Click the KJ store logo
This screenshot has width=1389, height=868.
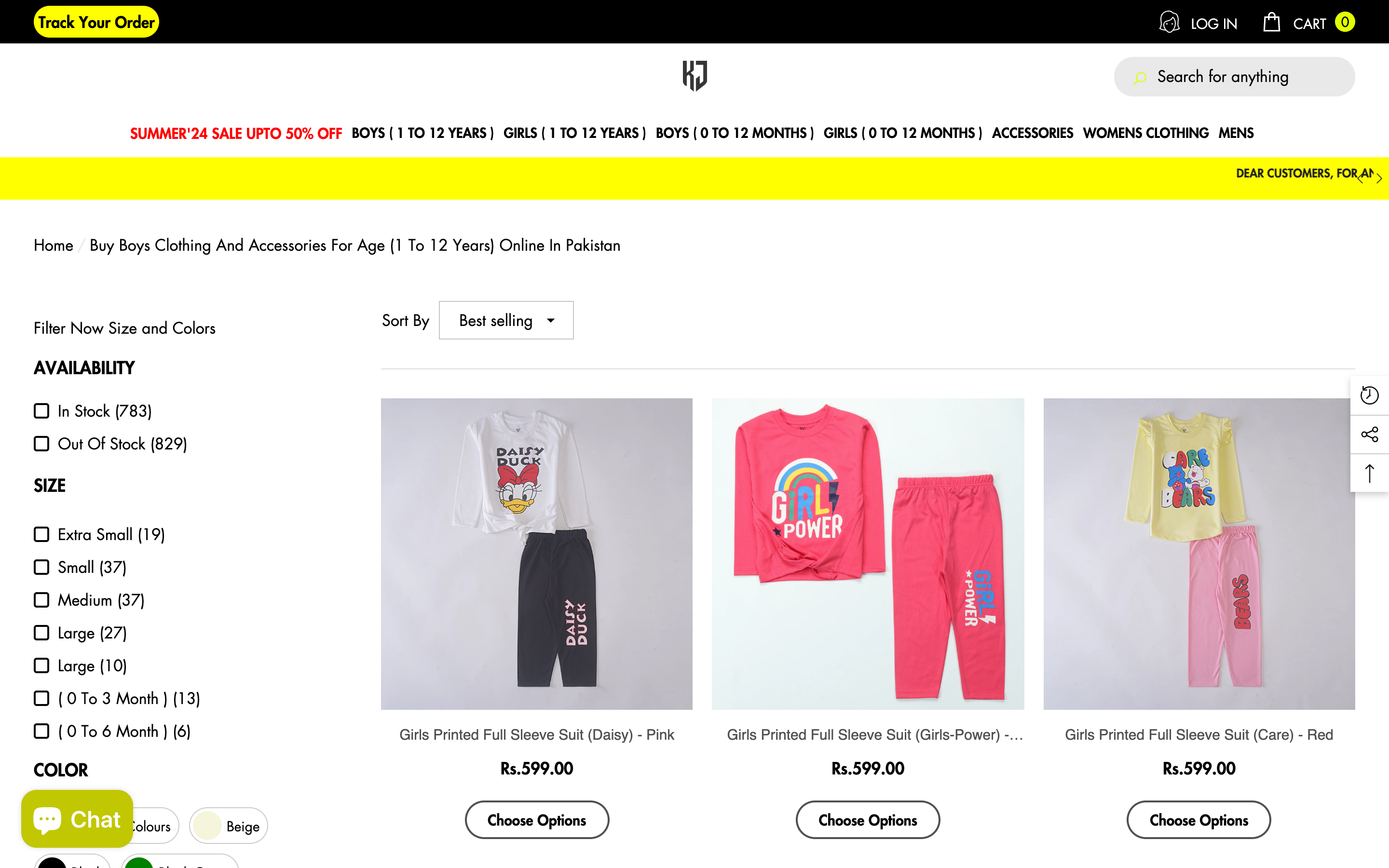tap(694, 76)
